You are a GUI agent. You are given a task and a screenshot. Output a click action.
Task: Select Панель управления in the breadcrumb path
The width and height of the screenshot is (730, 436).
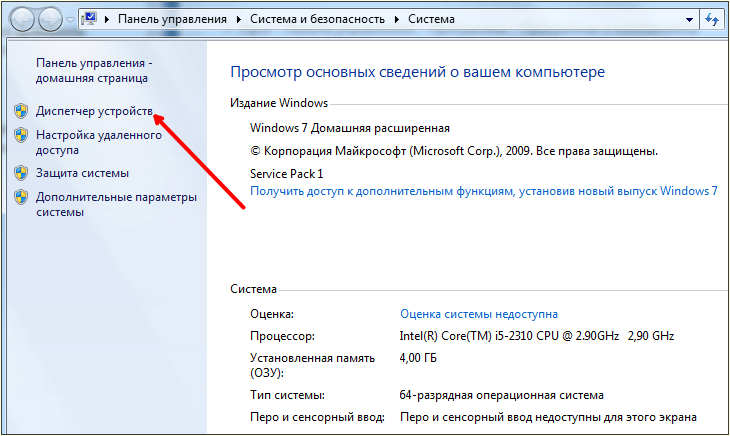(172, 19)
